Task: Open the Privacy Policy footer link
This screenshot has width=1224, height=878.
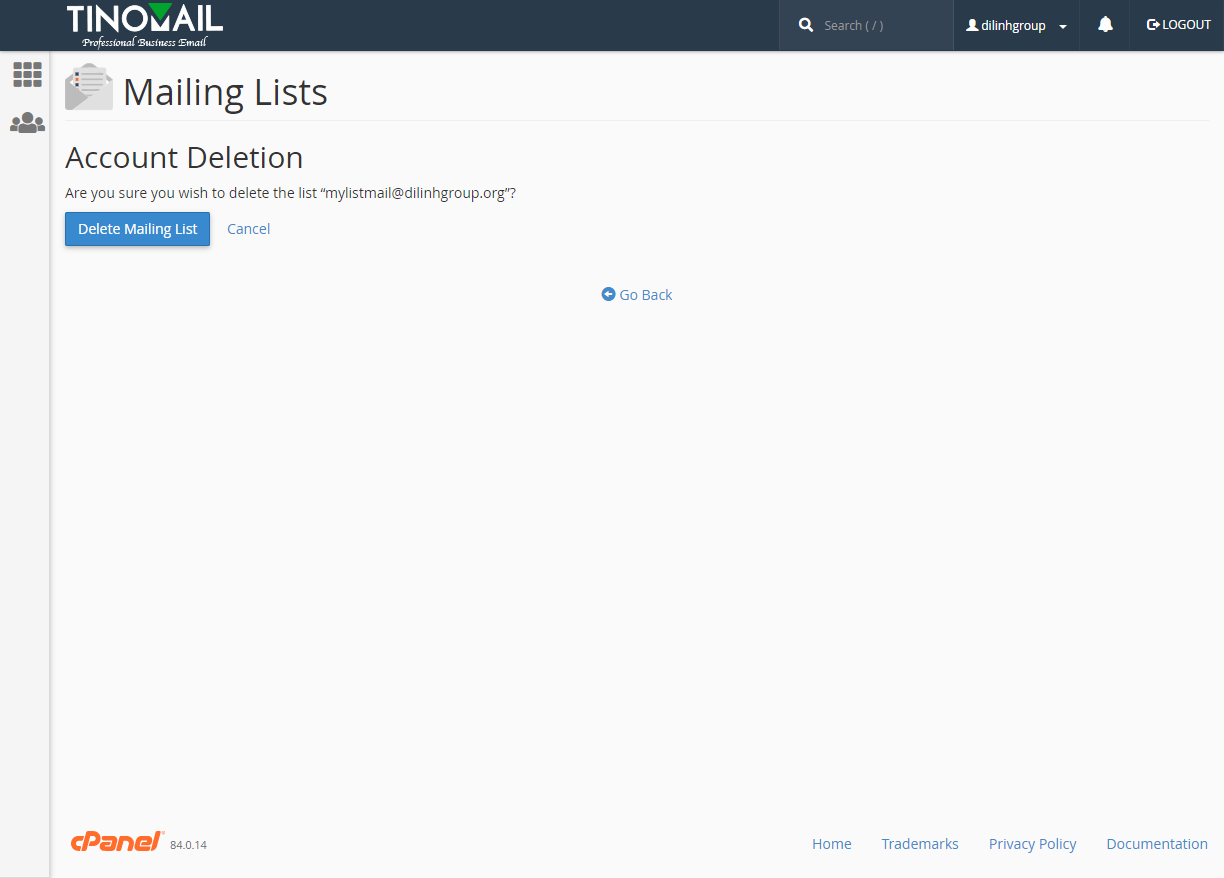Action: coord(1033,844)
